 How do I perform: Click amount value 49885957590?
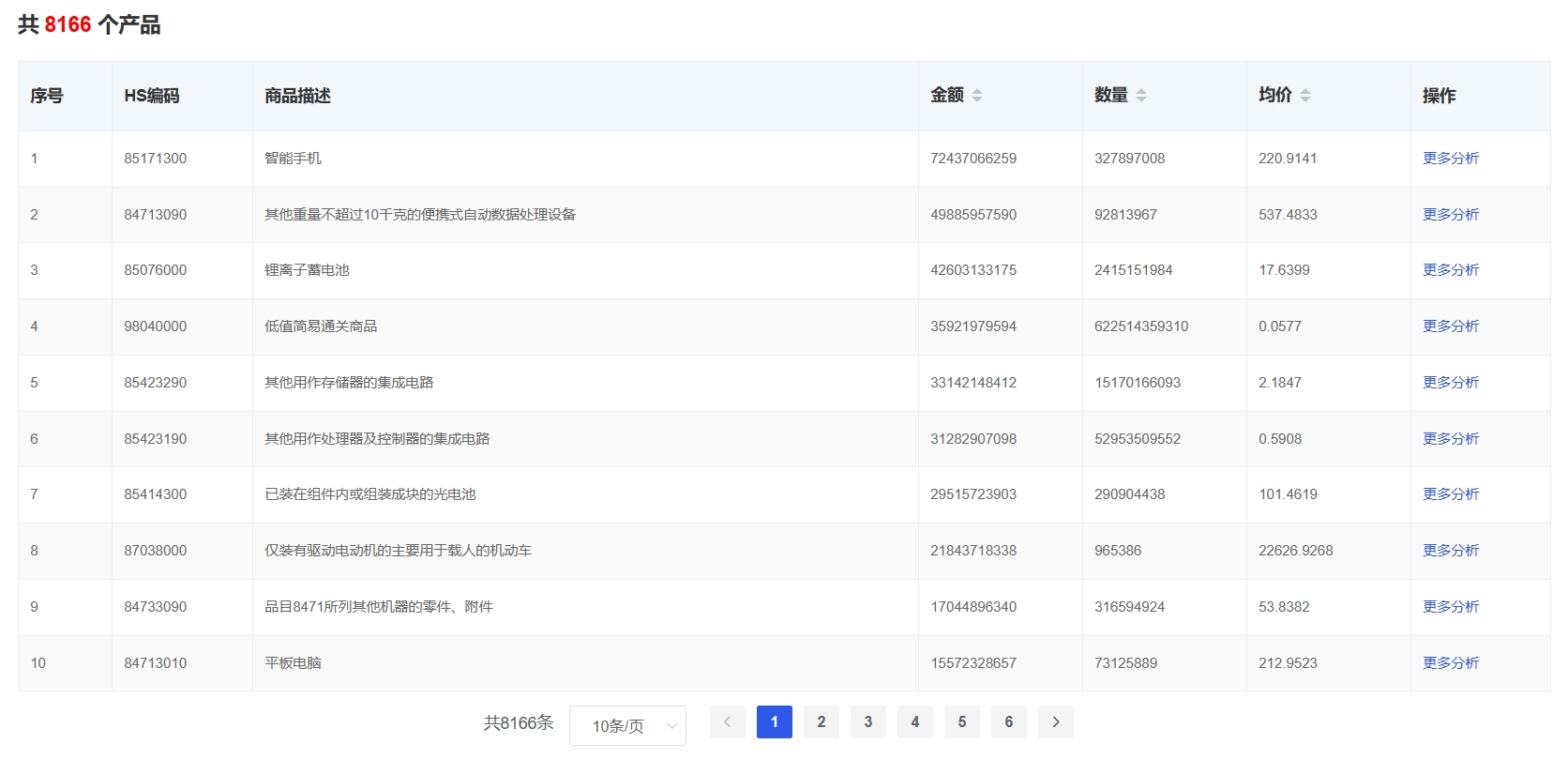coord(973,215)
